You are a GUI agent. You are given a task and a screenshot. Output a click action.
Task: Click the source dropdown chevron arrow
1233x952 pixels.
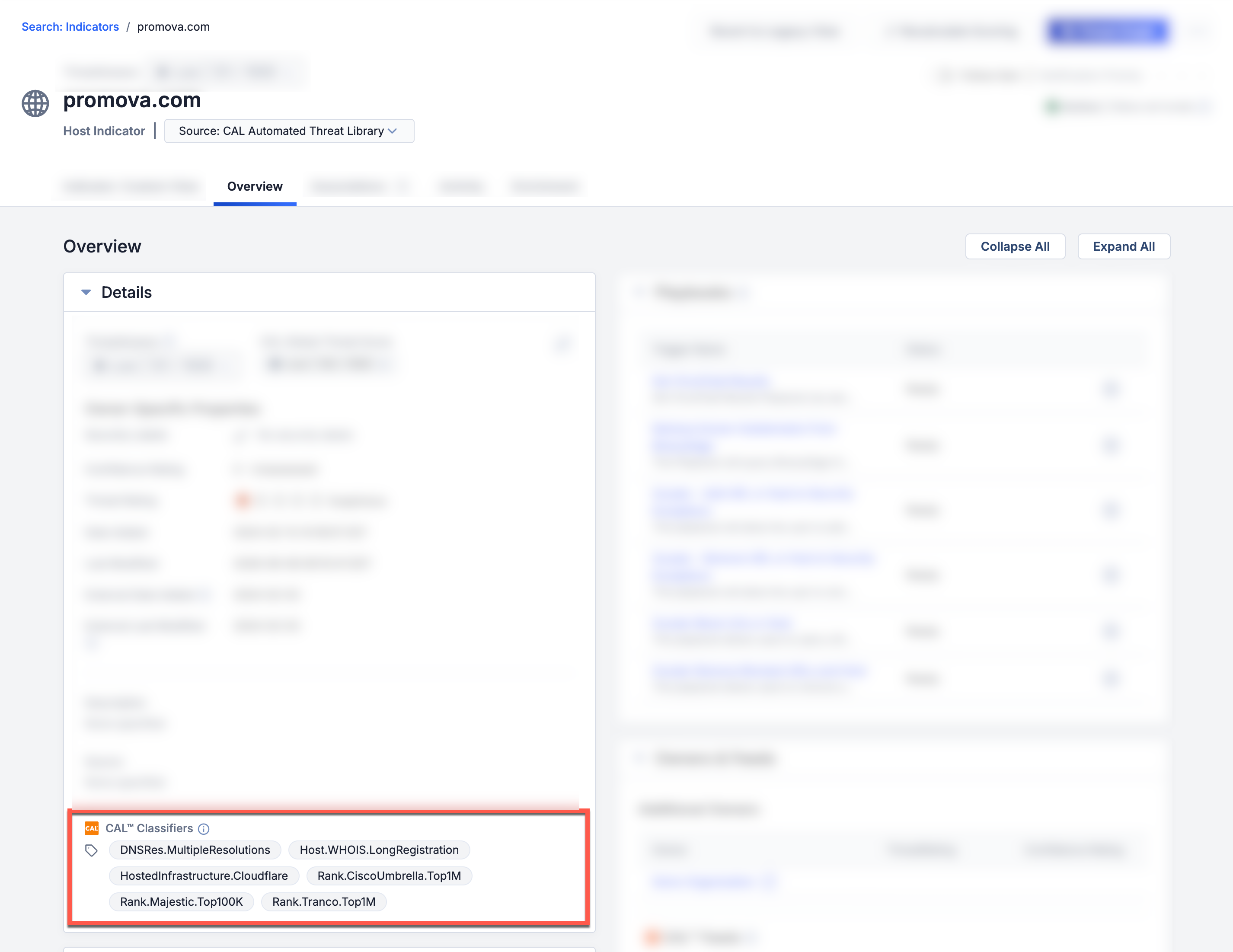coord(393,131)
